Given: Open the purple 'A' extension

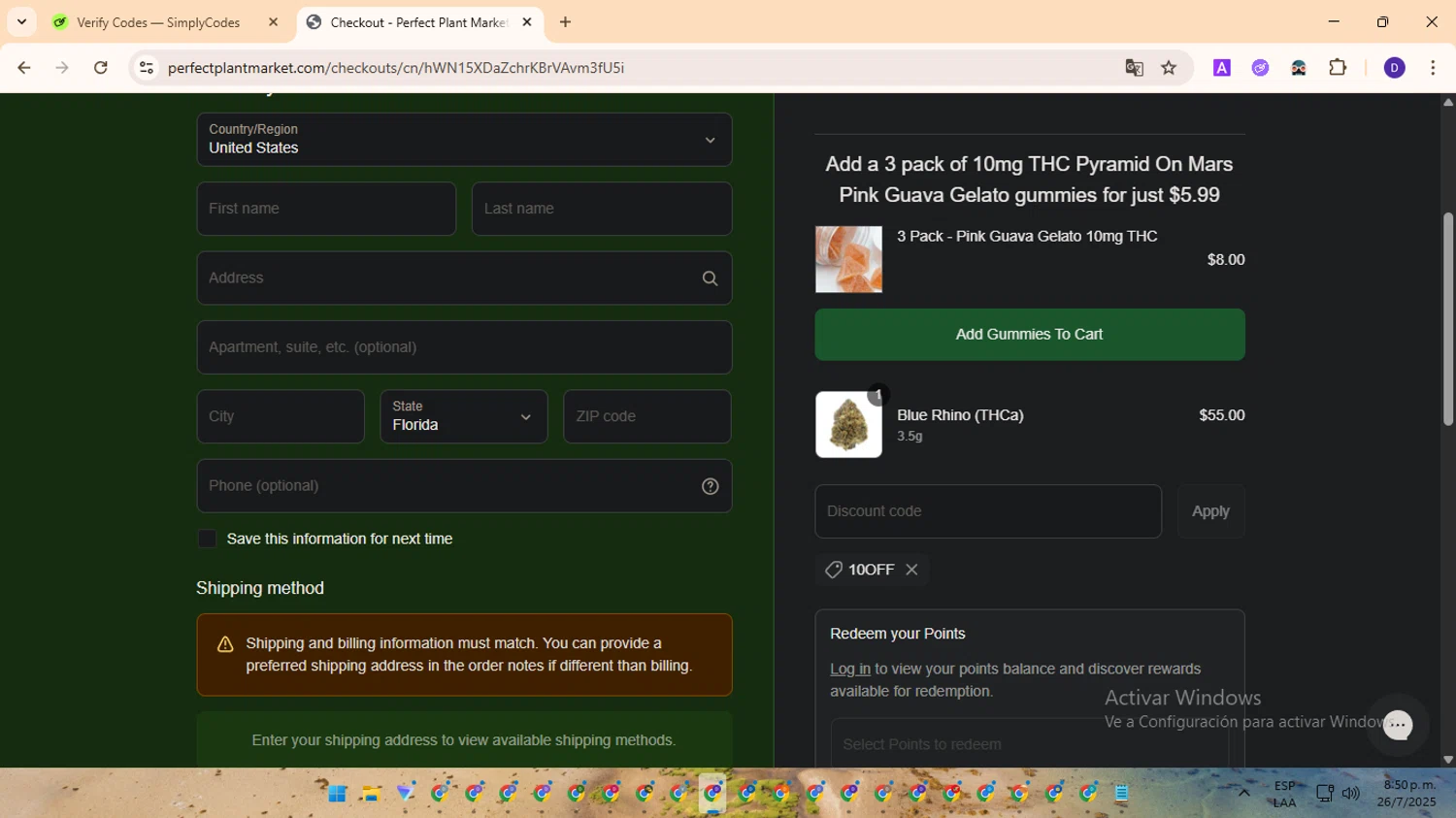Looking at the screenshot, I should pos(1222,68).
